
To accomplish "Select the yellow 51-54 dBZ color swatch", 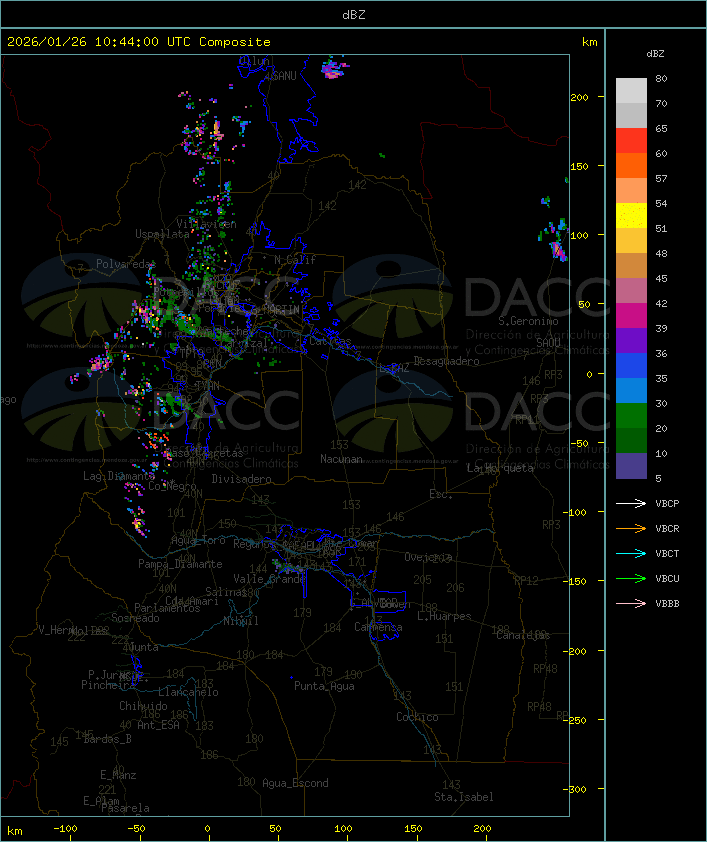I will 631,216.
